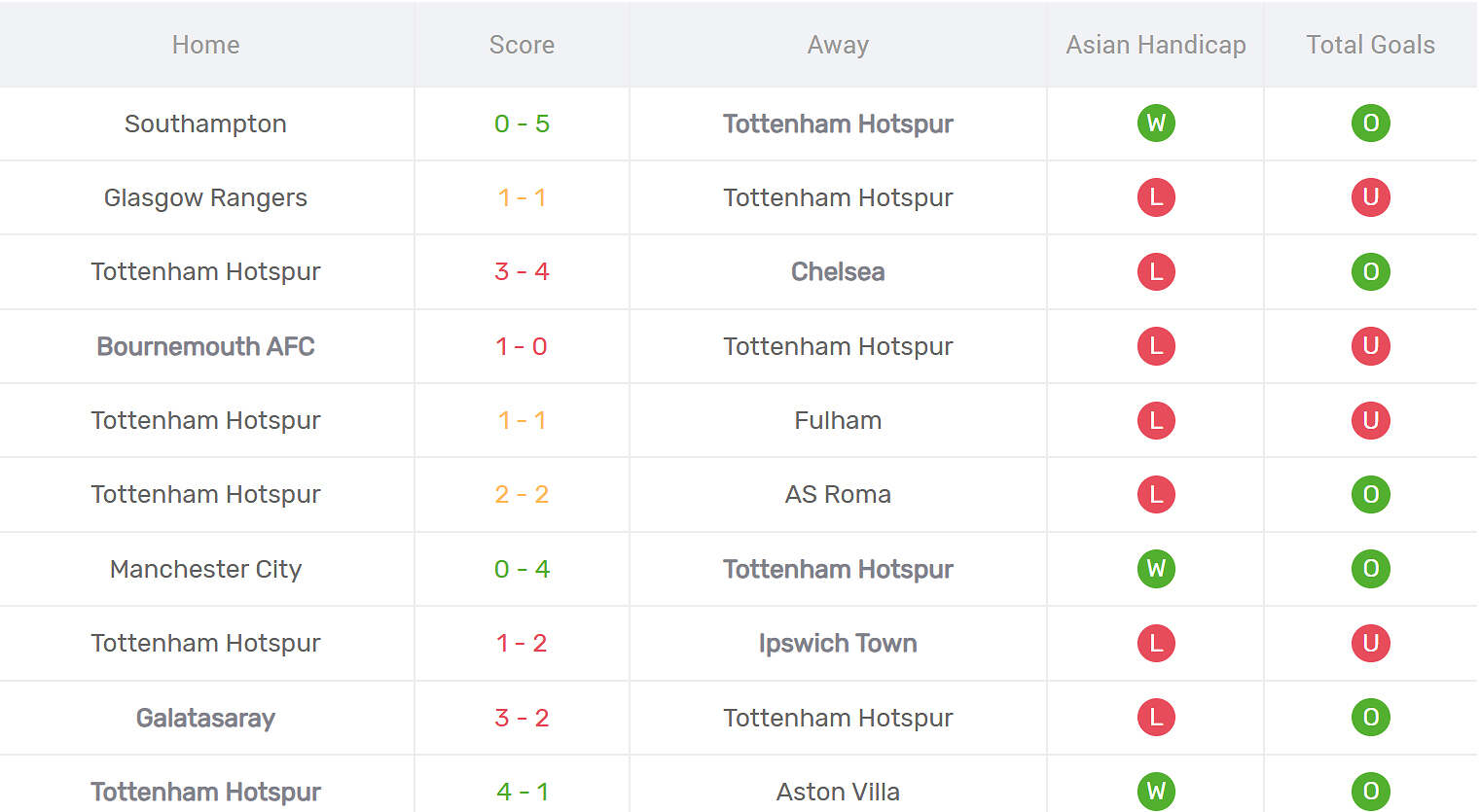Toggle the L handicap marker on Galatasaray row

tap(1155, 717)
